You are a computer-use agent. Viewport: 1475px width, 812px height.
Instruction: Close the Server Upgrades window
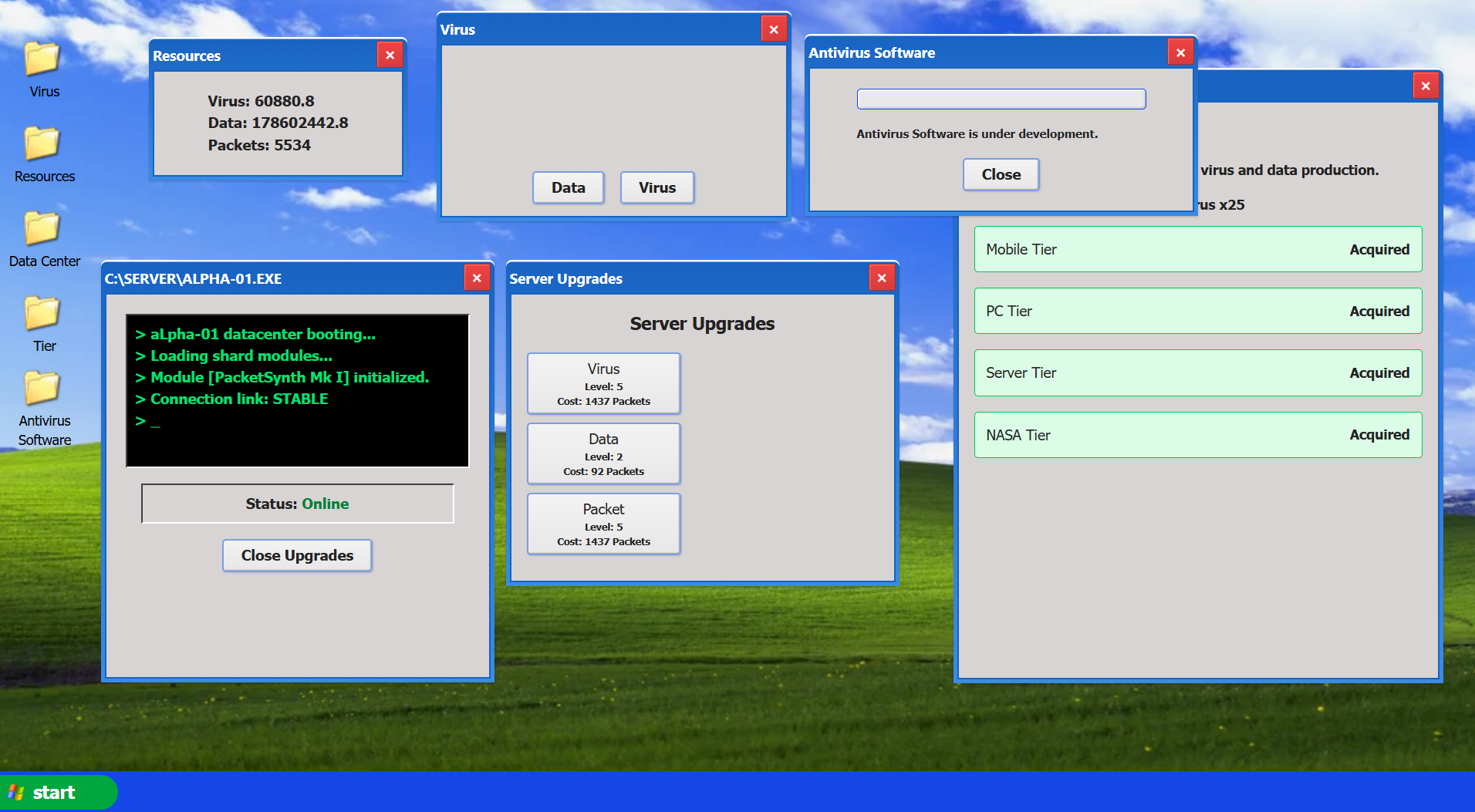(882, 278)
